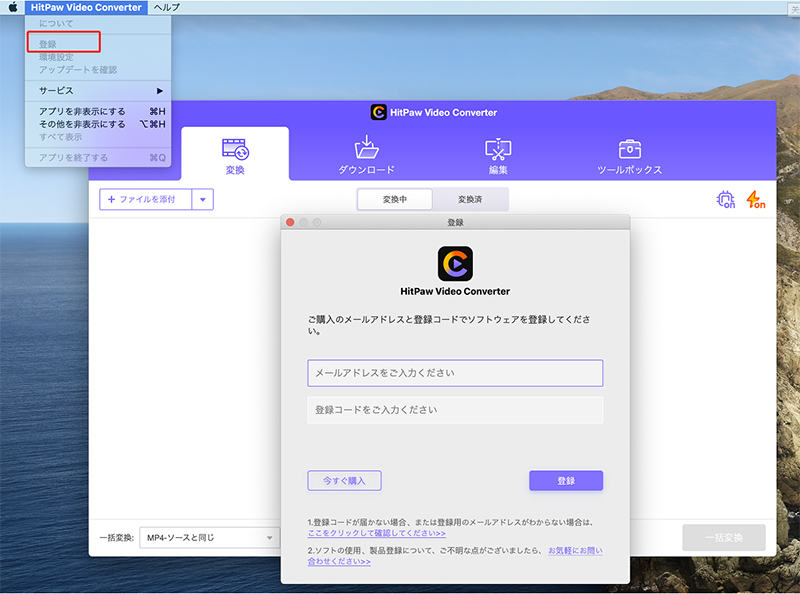Click the 今すぐ購入 button
The height and width of the screenshot is (594, 800).
[x=344, y=481]
